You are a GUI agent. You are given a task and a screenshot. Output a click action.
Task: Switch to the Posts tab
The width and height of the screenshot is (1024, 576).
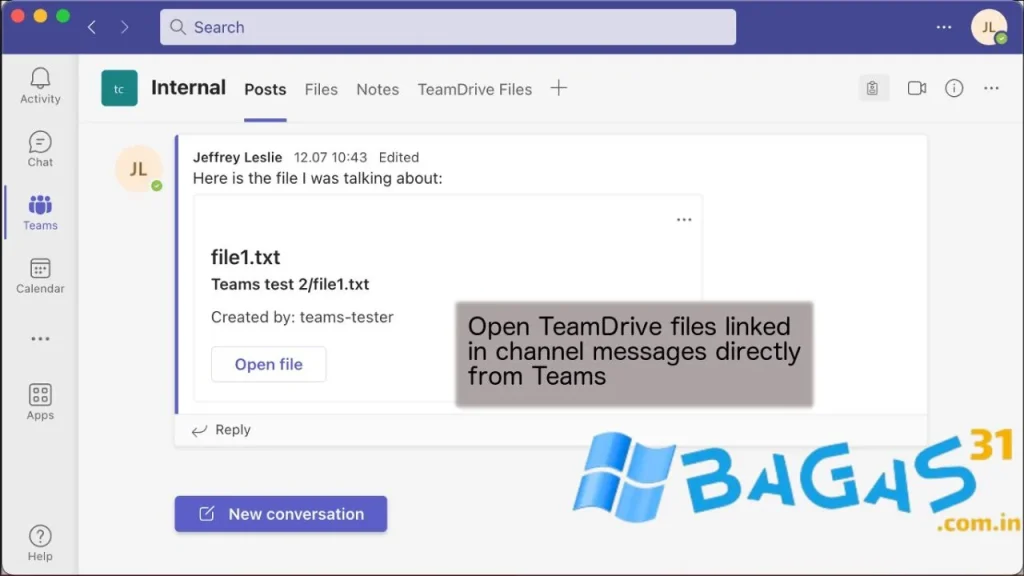[265, 89]
